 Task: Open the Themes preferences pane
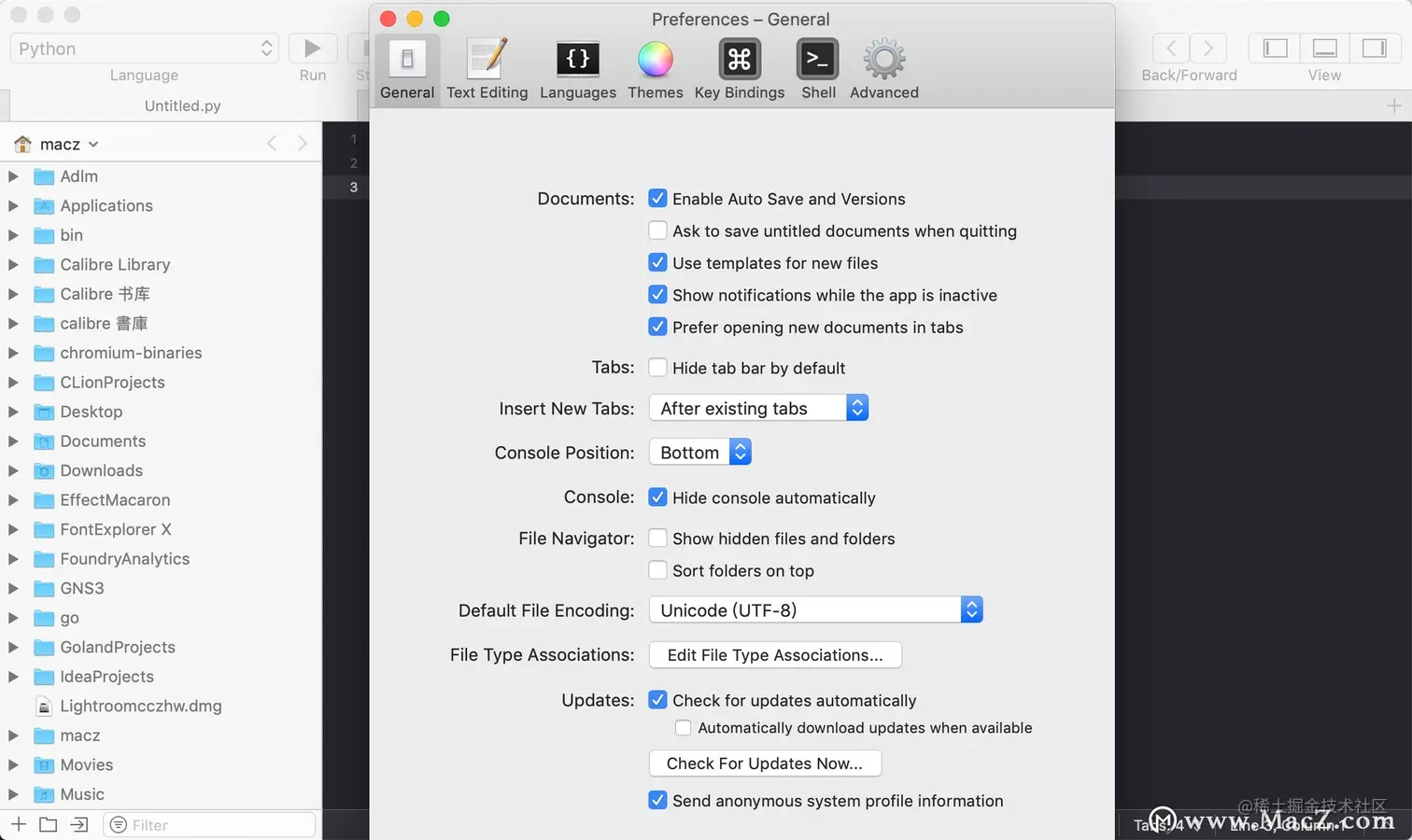(656, 69)
